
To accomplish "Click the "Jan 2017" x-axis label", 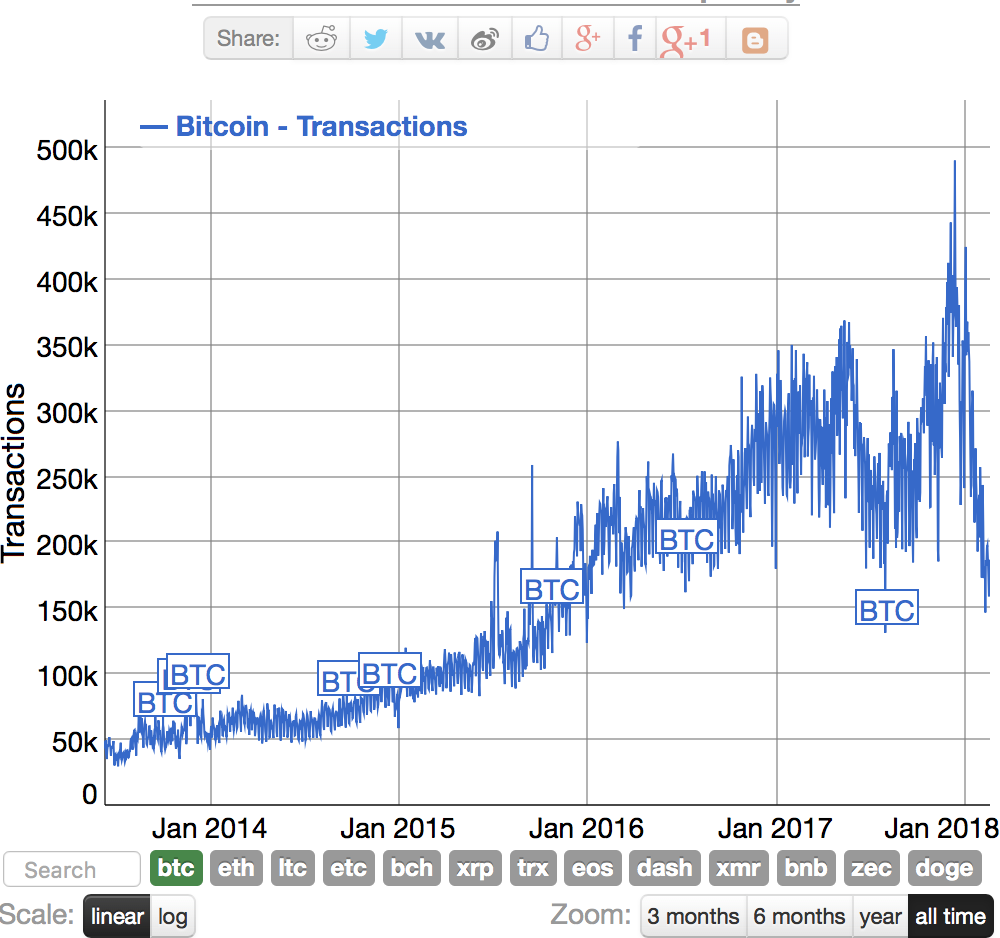I will coord(776,828).
